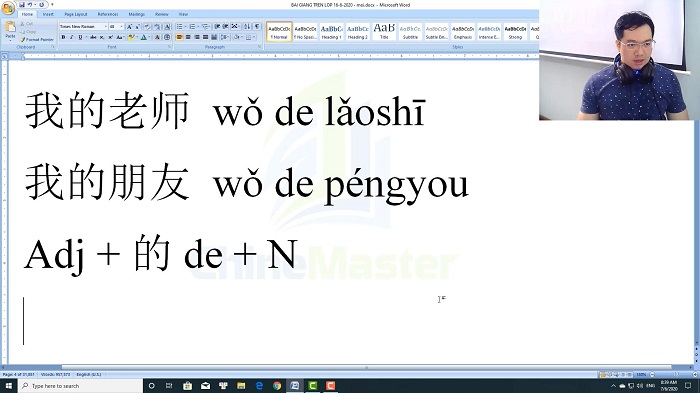Open Microsoft Edge from the taskbar

coord(259,386)
